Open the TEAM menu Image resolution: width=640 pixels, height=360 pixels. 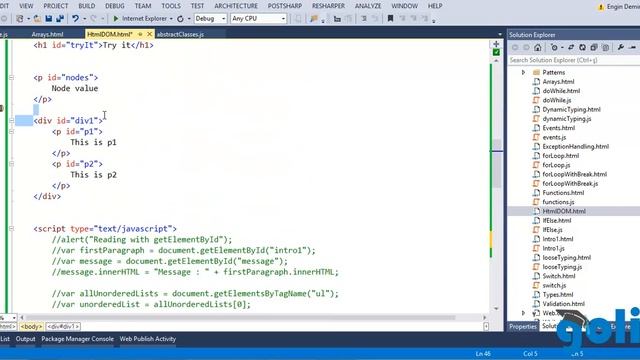coord(142,6)
